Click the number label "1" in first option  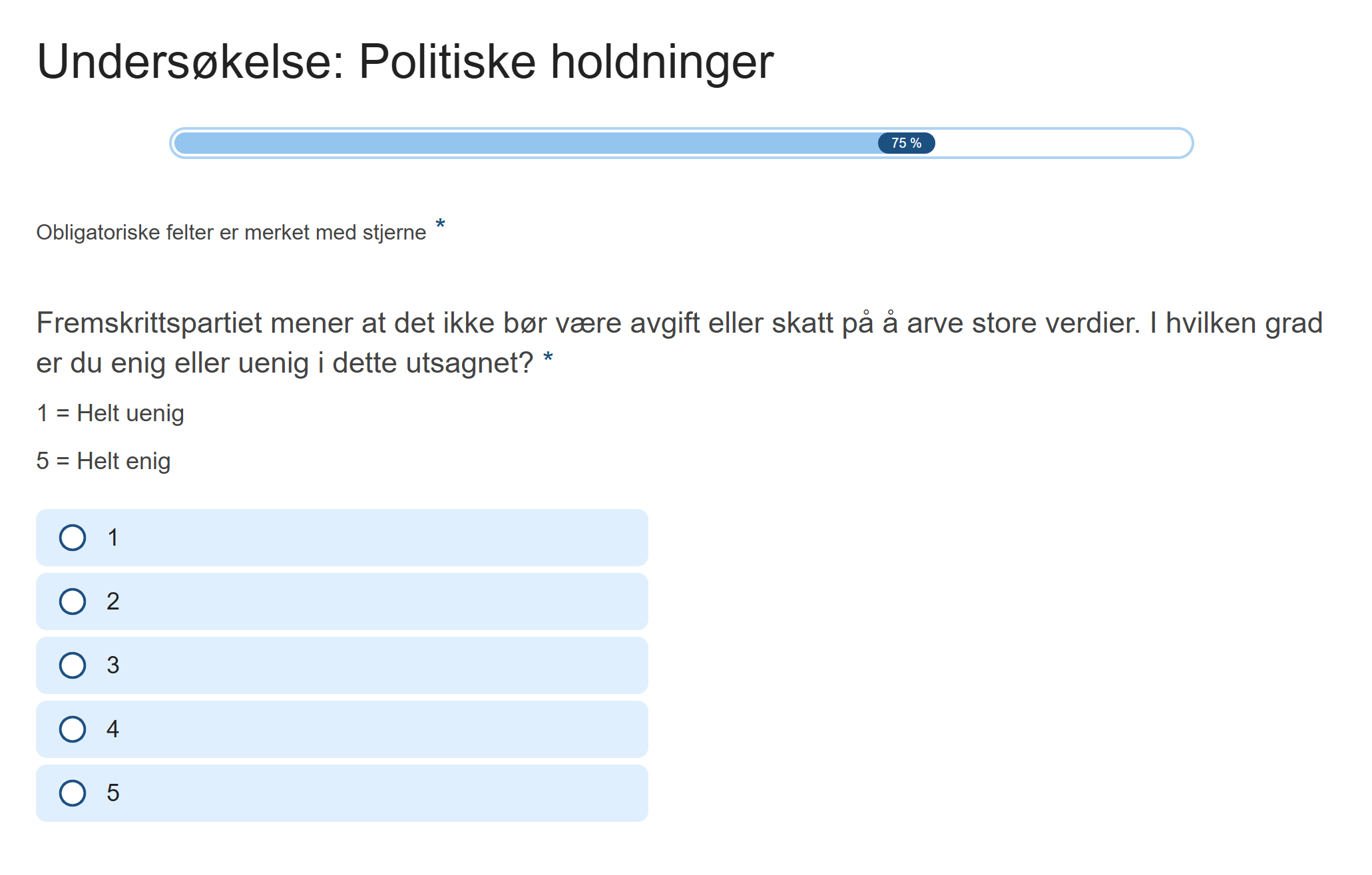click(x=113, y=538)
